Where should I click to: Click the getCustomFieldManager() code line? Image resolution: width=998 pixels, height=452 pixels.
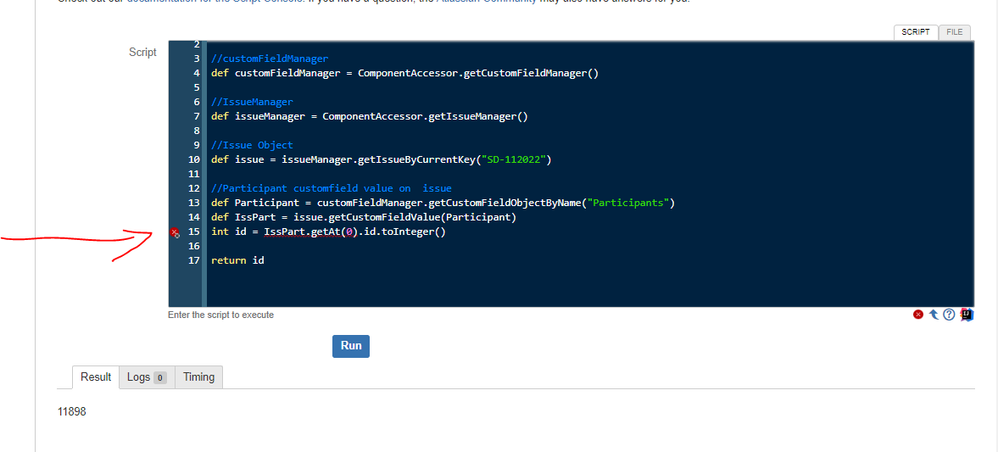pyautogui.click(x=405, y=73)
